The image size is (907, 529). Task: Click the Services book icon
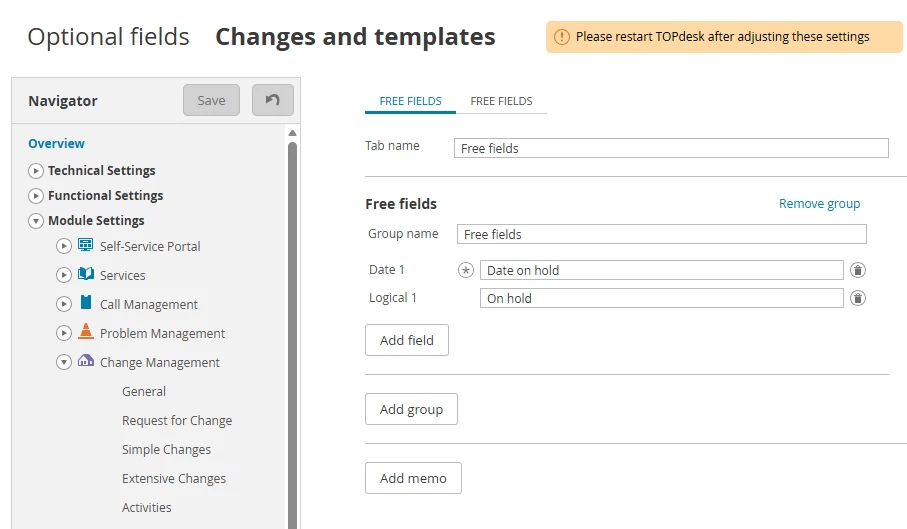[x=85, y=275]
